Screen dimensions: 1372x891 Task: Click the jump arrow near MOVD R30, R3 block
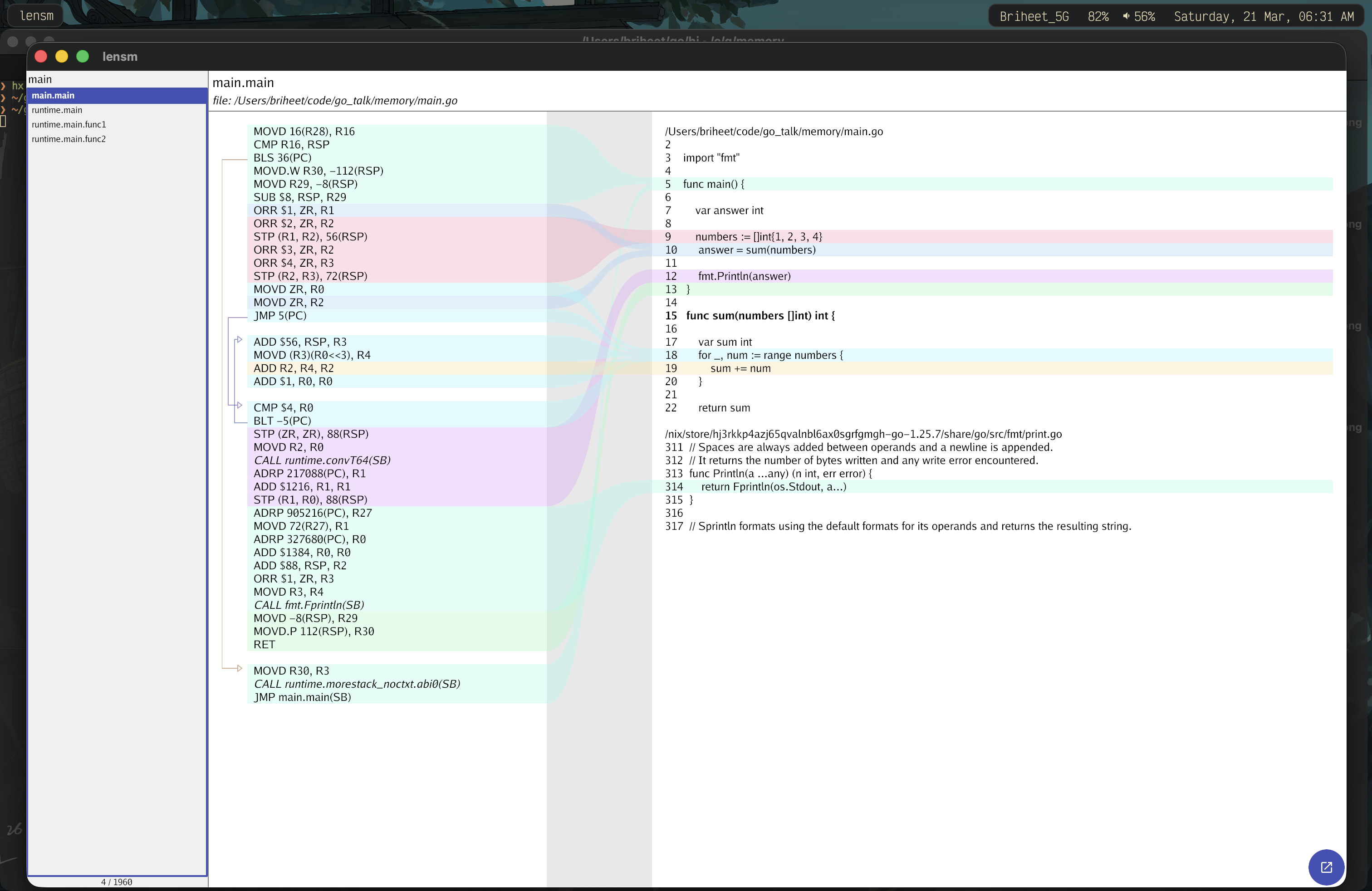[238, 668]
